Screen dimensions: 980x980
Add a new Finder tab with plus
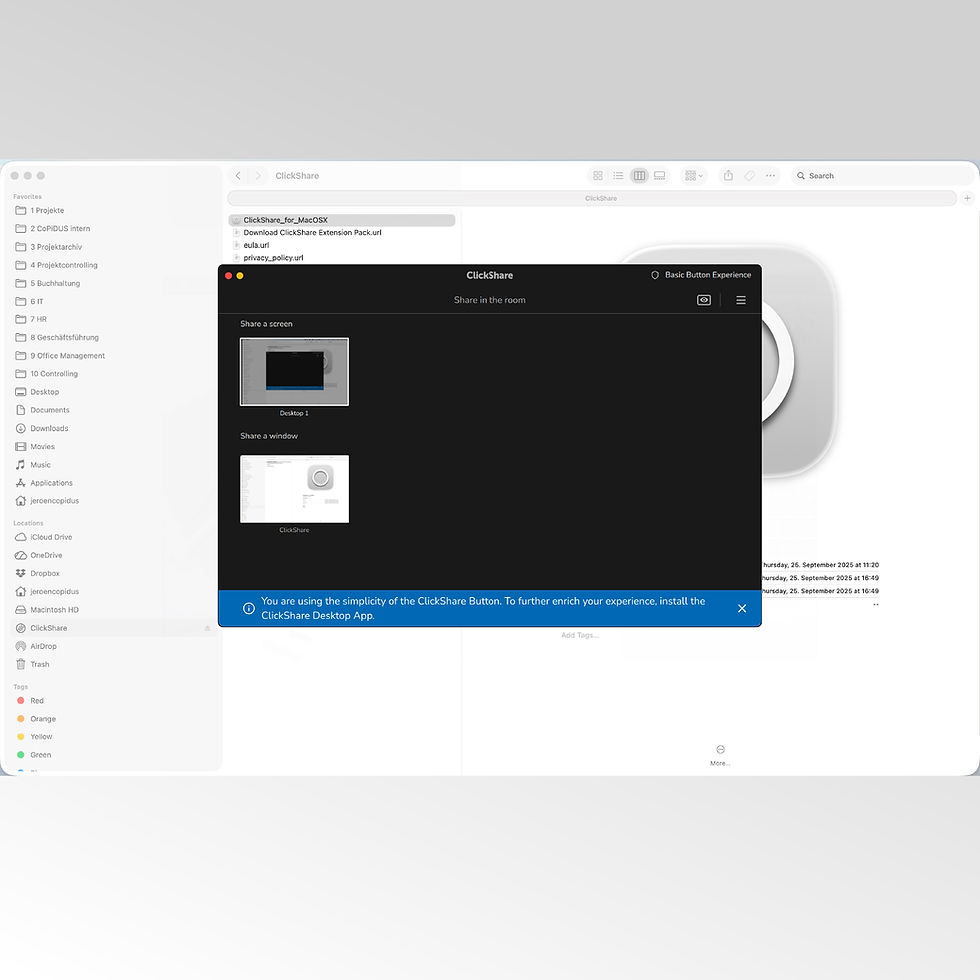967,198
